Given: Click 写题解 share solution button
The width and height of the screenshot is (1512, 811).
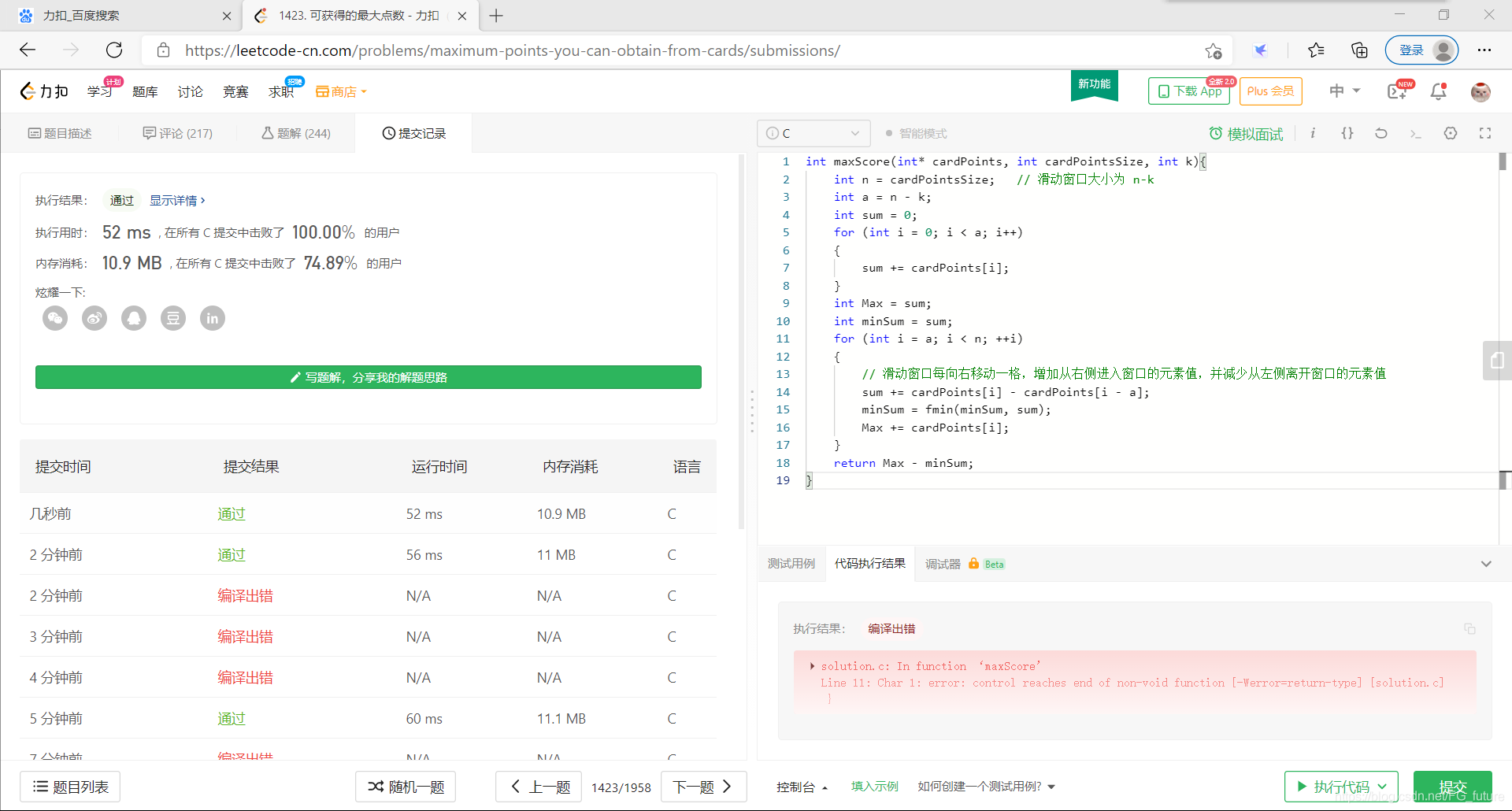Looking at the screenshot, I should coord(369,377).
